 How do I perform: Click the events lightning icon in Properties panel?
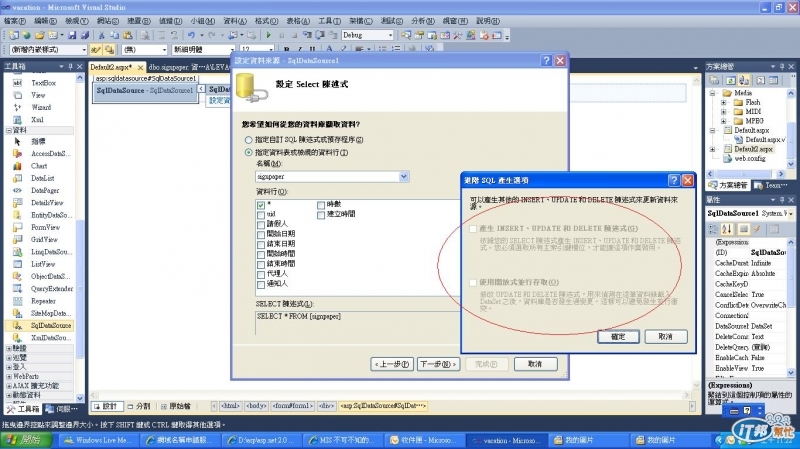coord(757,229)
